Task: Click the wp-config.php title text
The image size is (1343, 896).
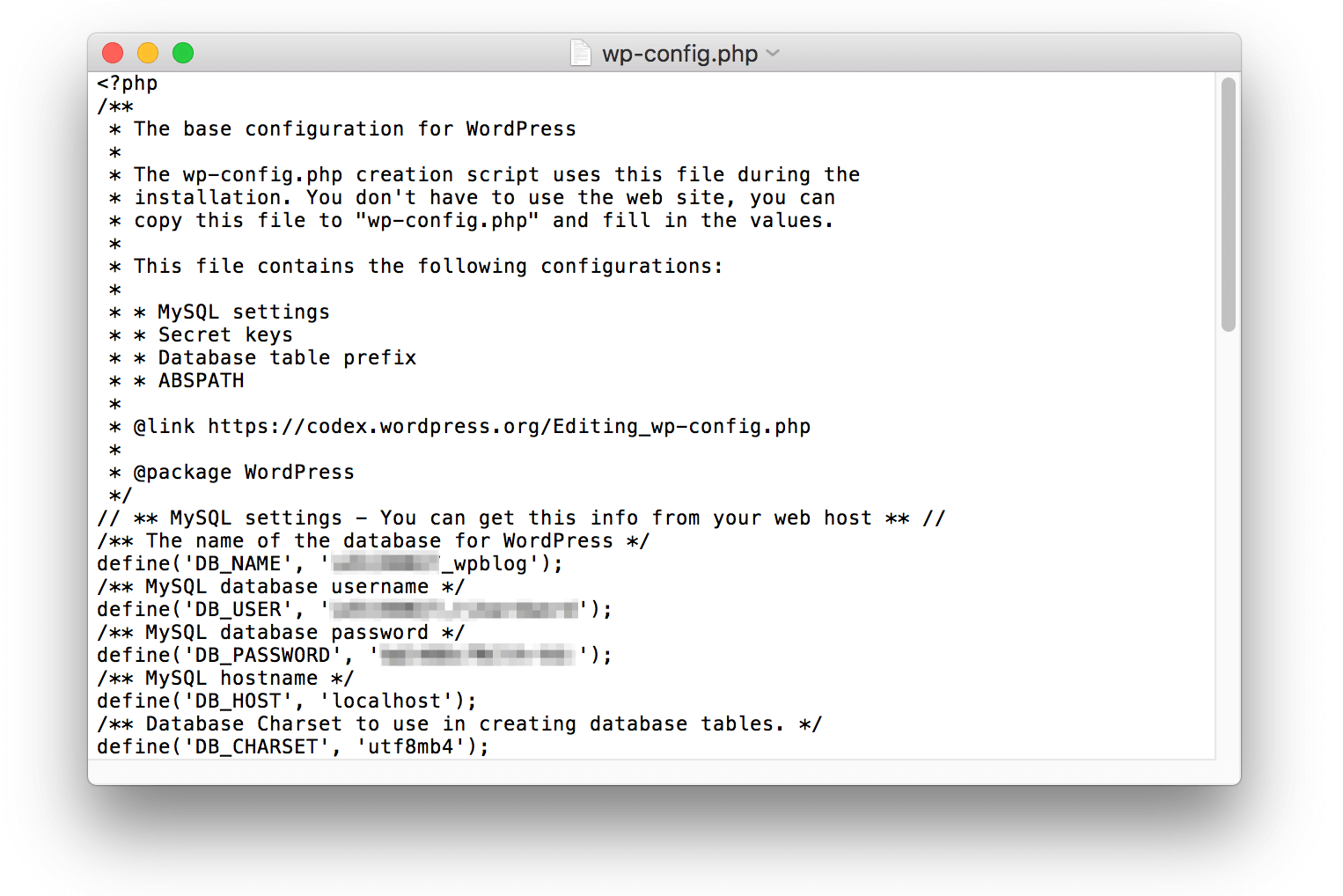Action: 679,53
